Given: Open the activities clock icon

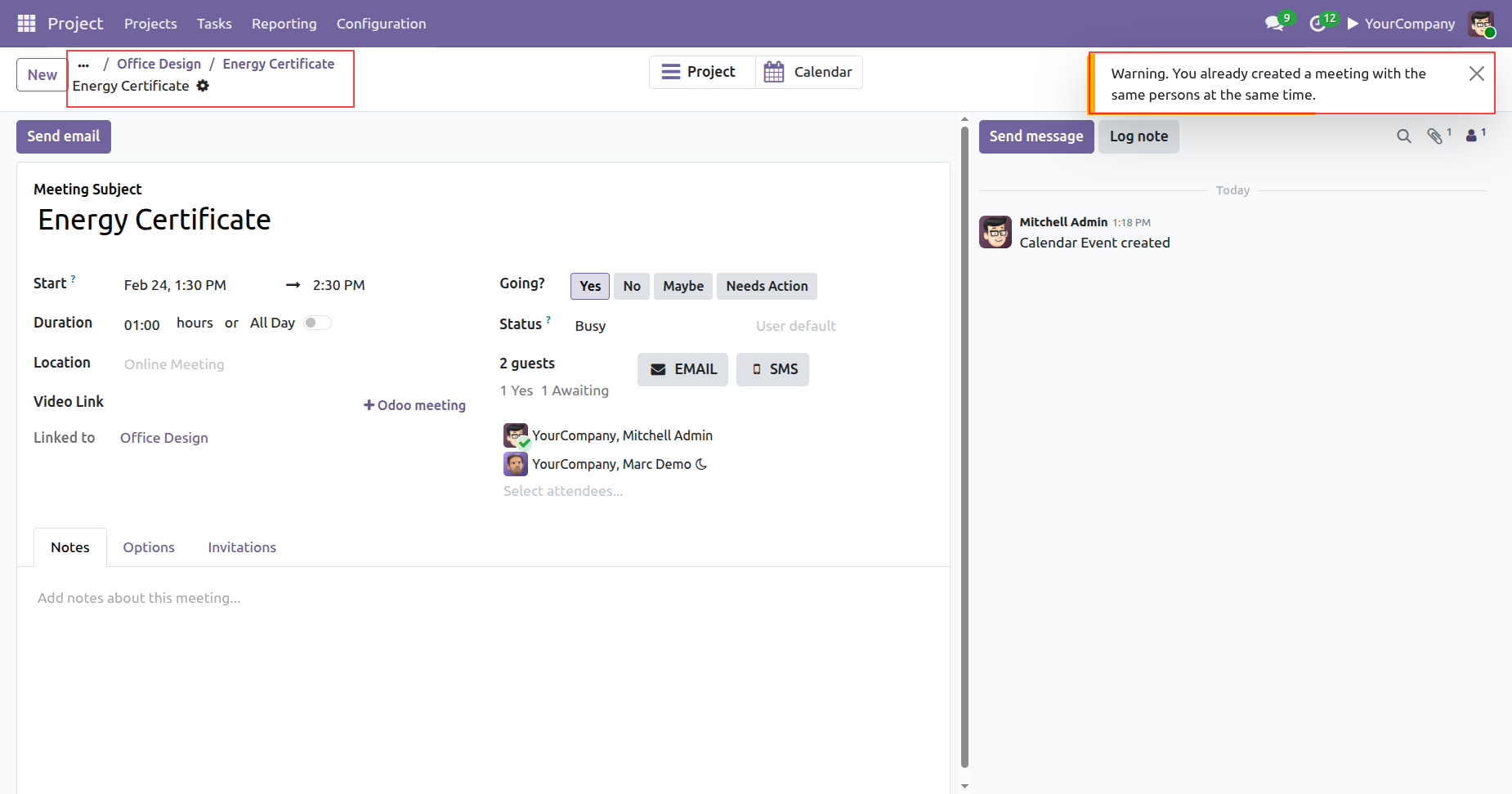Looking at the screenshot, I should pos(1317,24).
